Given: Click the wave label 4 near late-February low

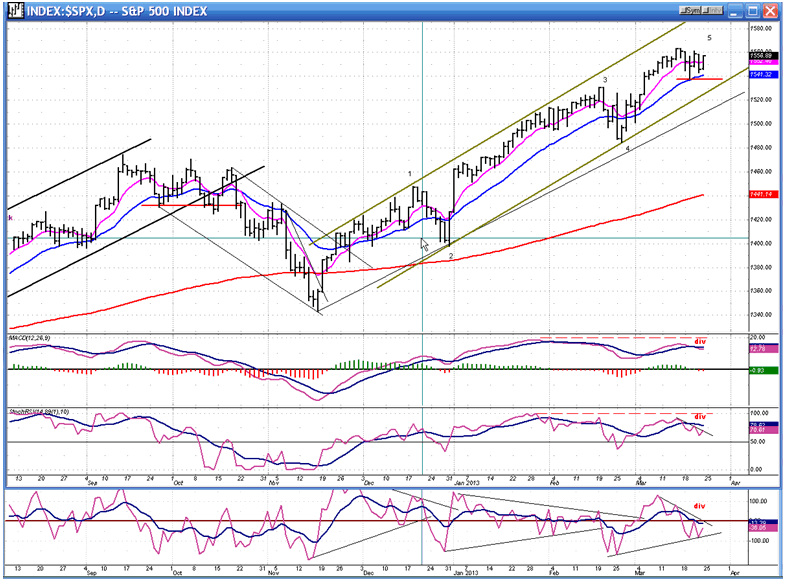Looking at the screenshot, I should (628, 148).
